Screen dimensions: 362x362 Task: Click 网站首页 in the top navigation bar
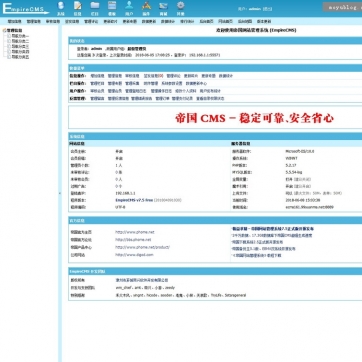pyautogui.click(x=225, y=21)
